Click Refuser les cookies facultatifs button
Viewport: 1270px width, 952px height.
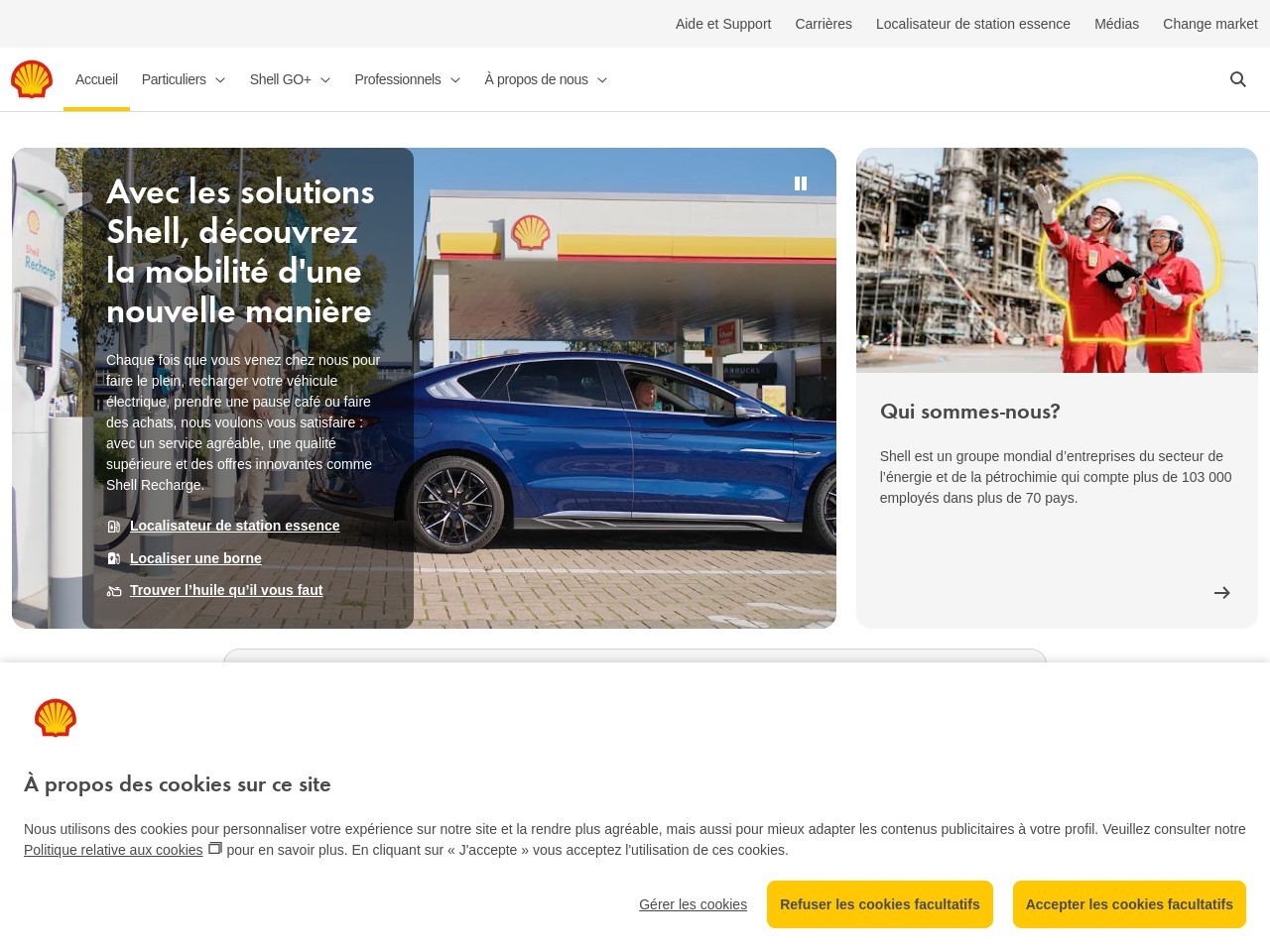point(880,904)
